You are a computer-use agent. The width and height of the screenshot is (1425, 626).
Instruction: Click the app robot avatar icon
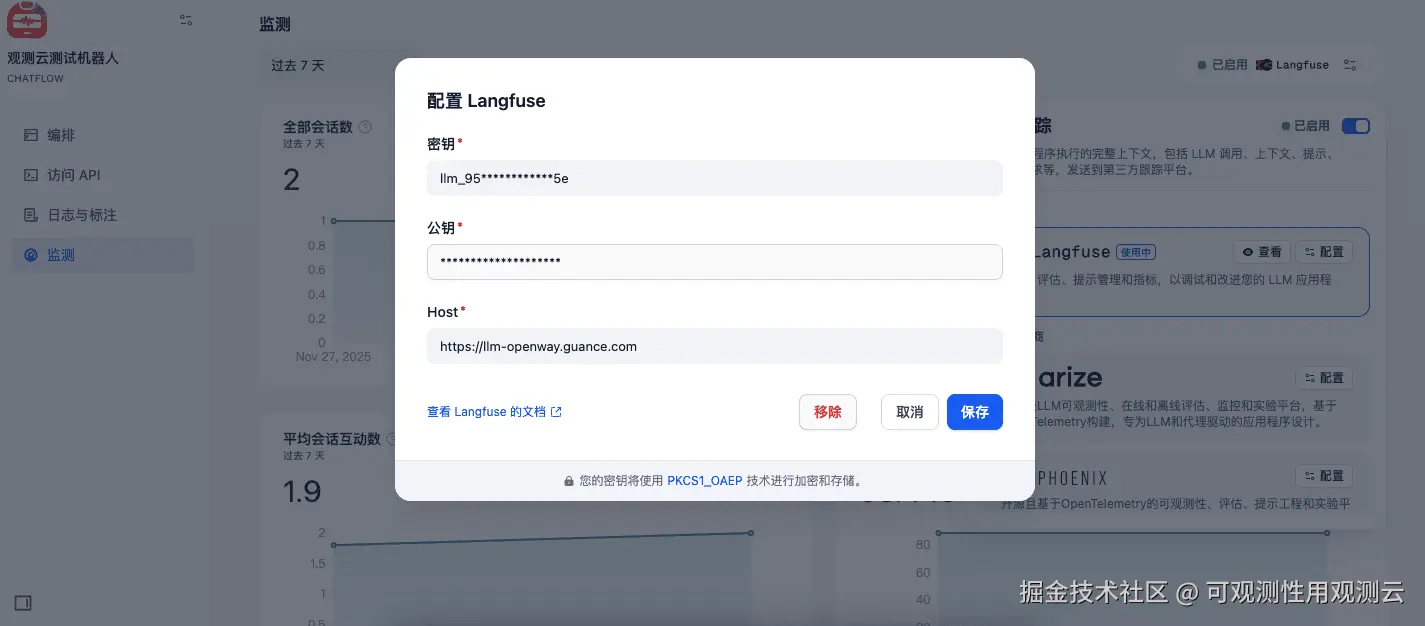tap(27, 20)
